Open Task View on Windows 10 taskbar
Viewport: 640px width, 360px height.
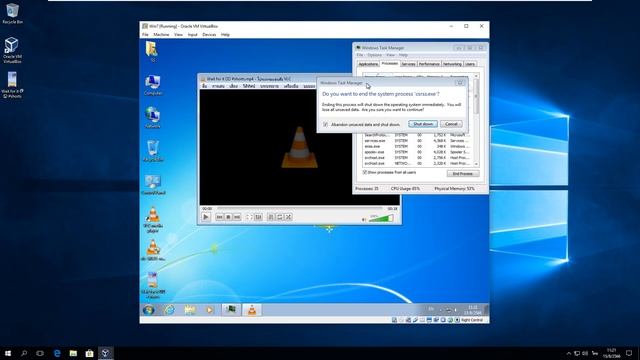(40, 353)
